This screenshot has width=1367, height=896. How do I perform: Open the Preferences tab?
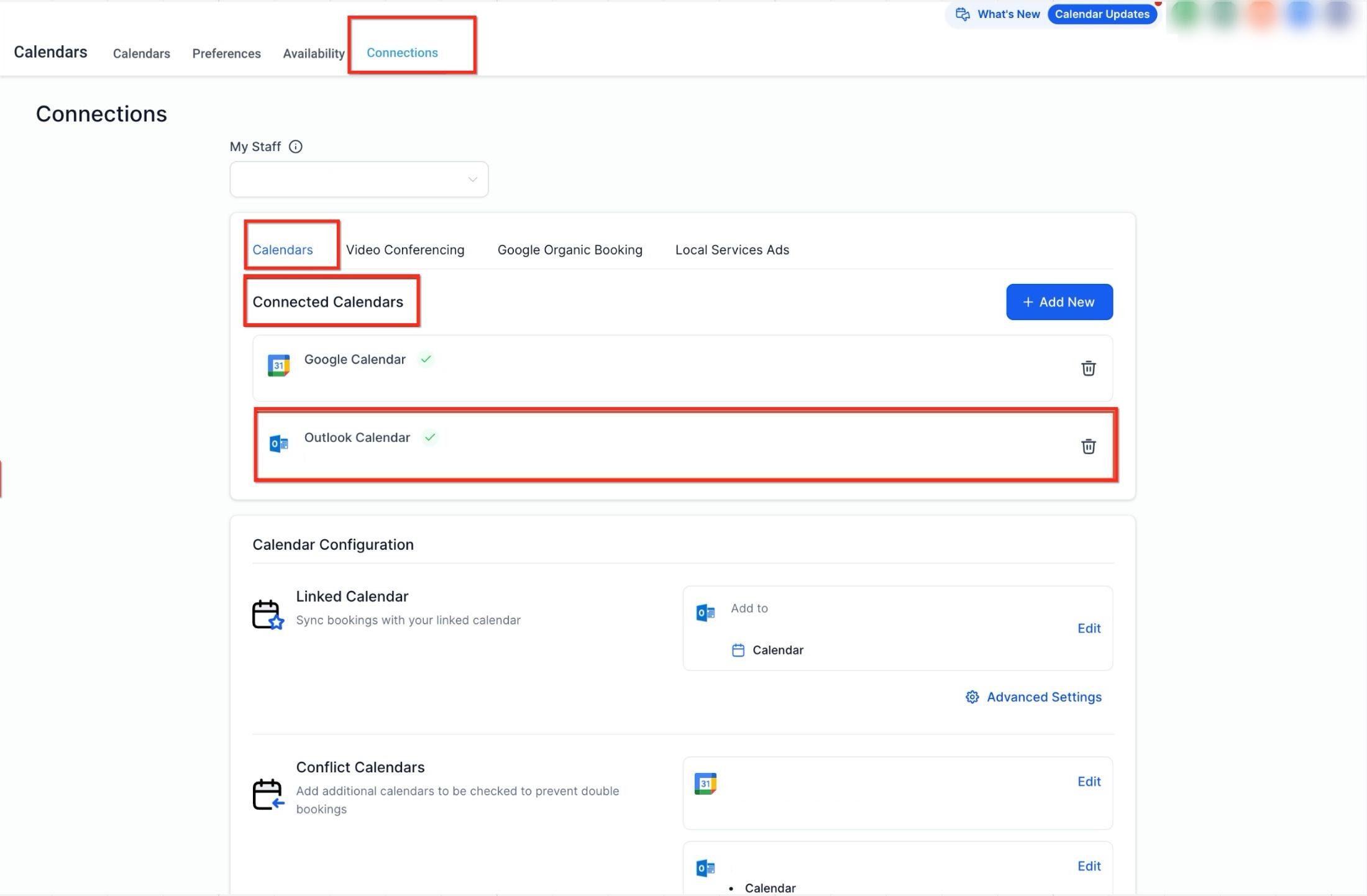226,53
